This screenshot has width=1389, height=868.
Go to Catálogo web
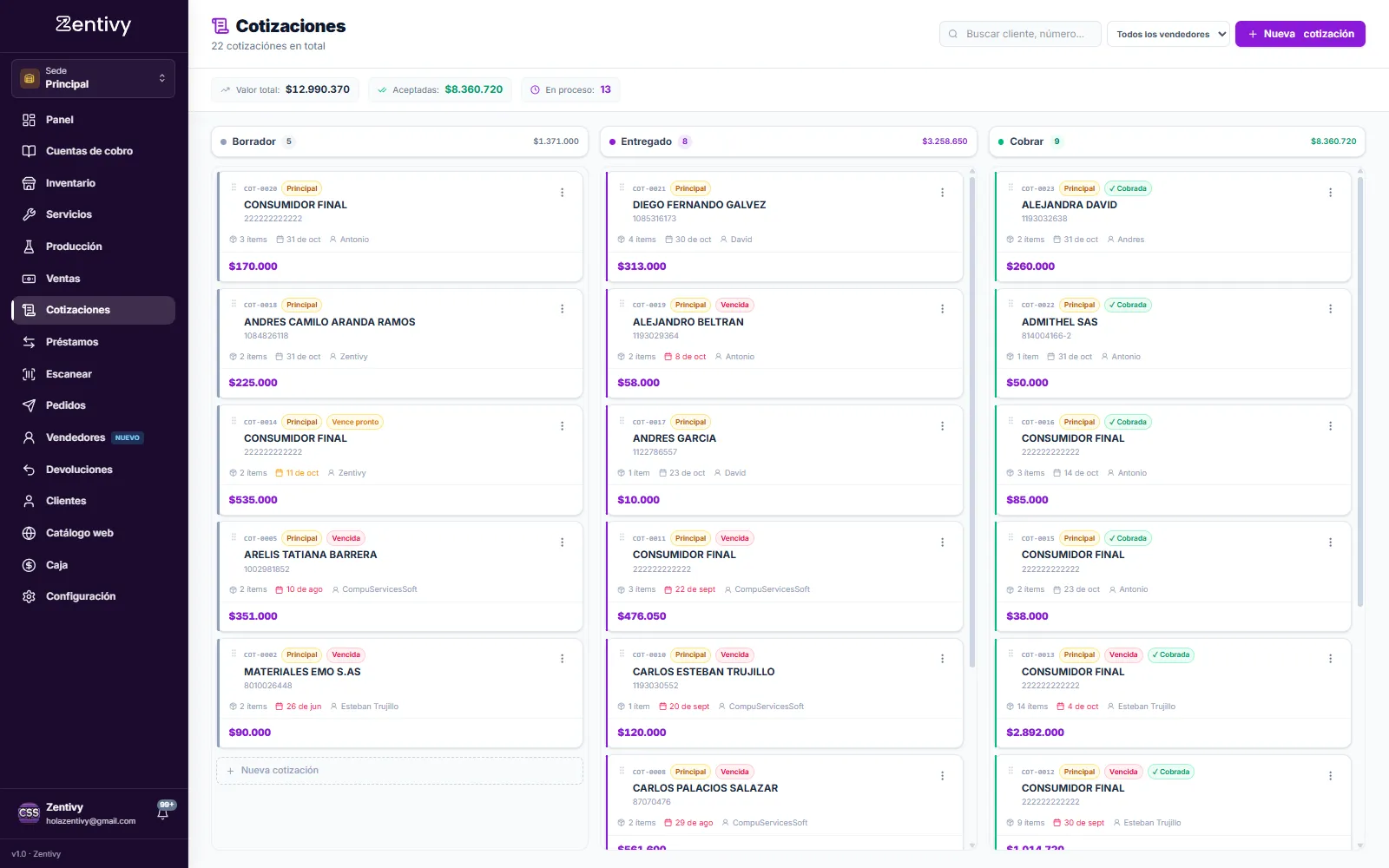point(93,533)
